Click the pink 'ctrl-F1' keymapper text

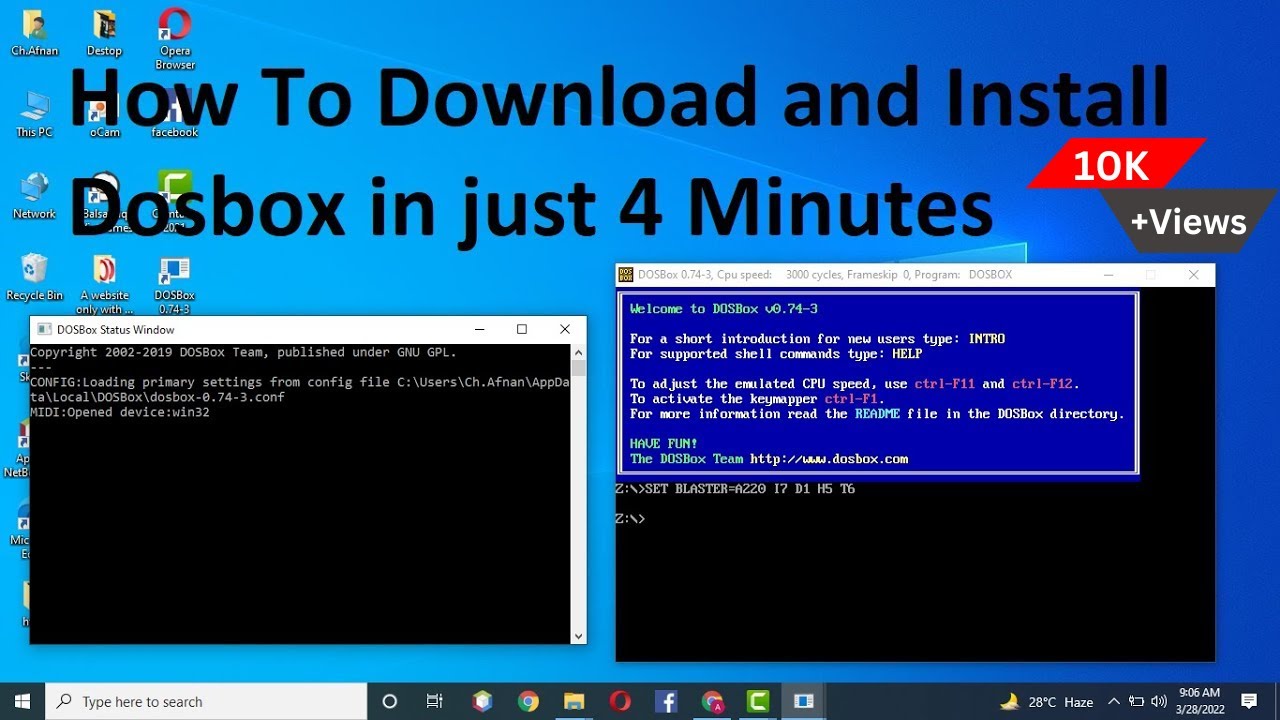click(x=851, y=399)
